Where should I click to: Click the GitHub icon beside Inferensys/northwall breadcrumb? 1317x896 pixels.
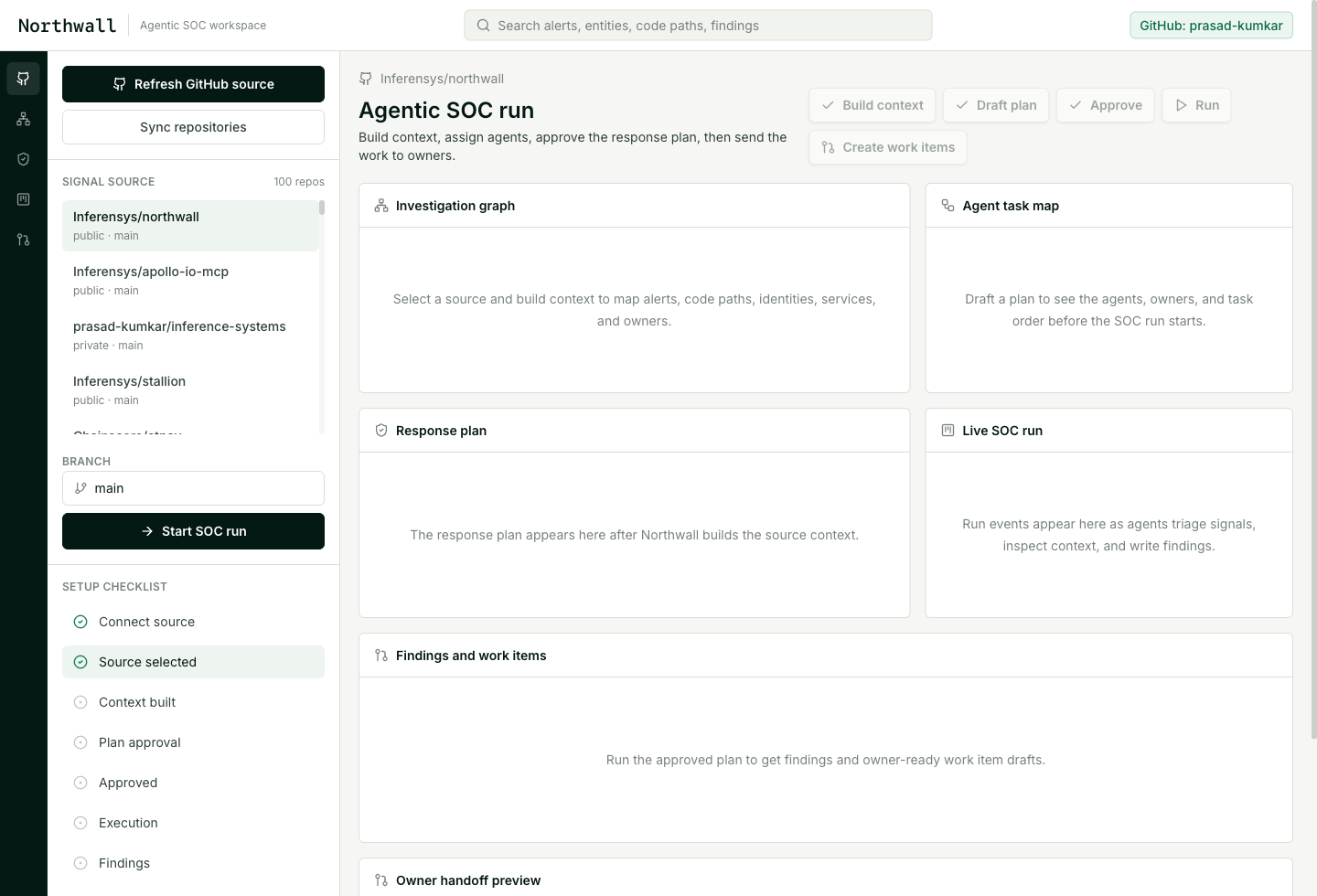pos(366,79)
